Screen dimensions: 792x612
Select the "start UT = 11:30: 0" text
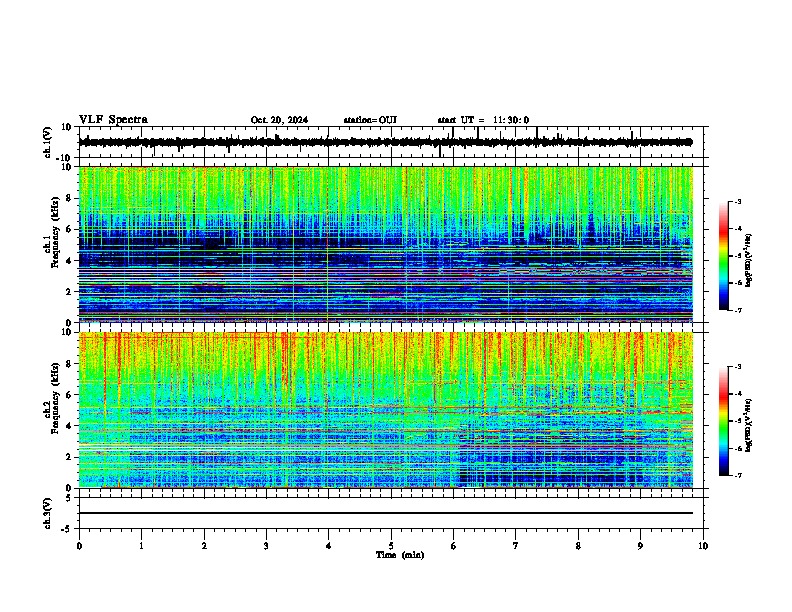click(x=483, y=120)
